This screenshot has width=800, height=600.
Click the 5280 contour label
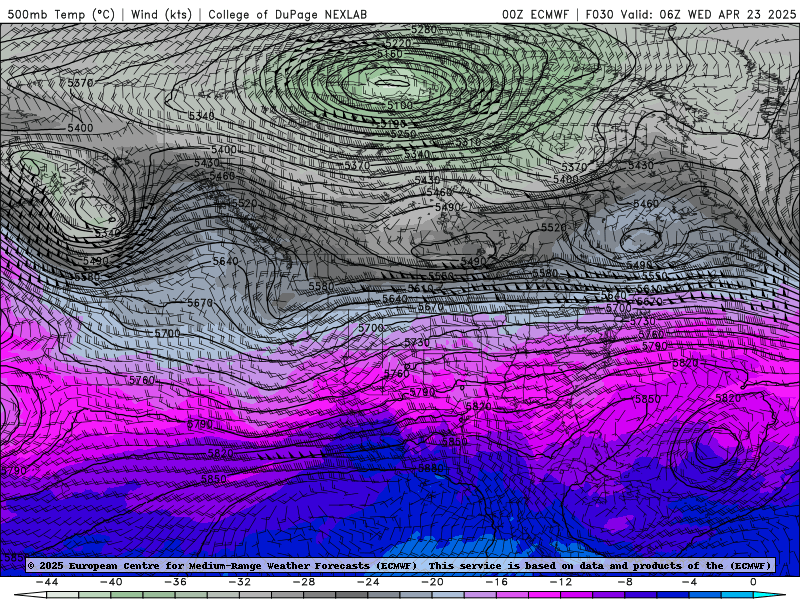pos(424,30)
